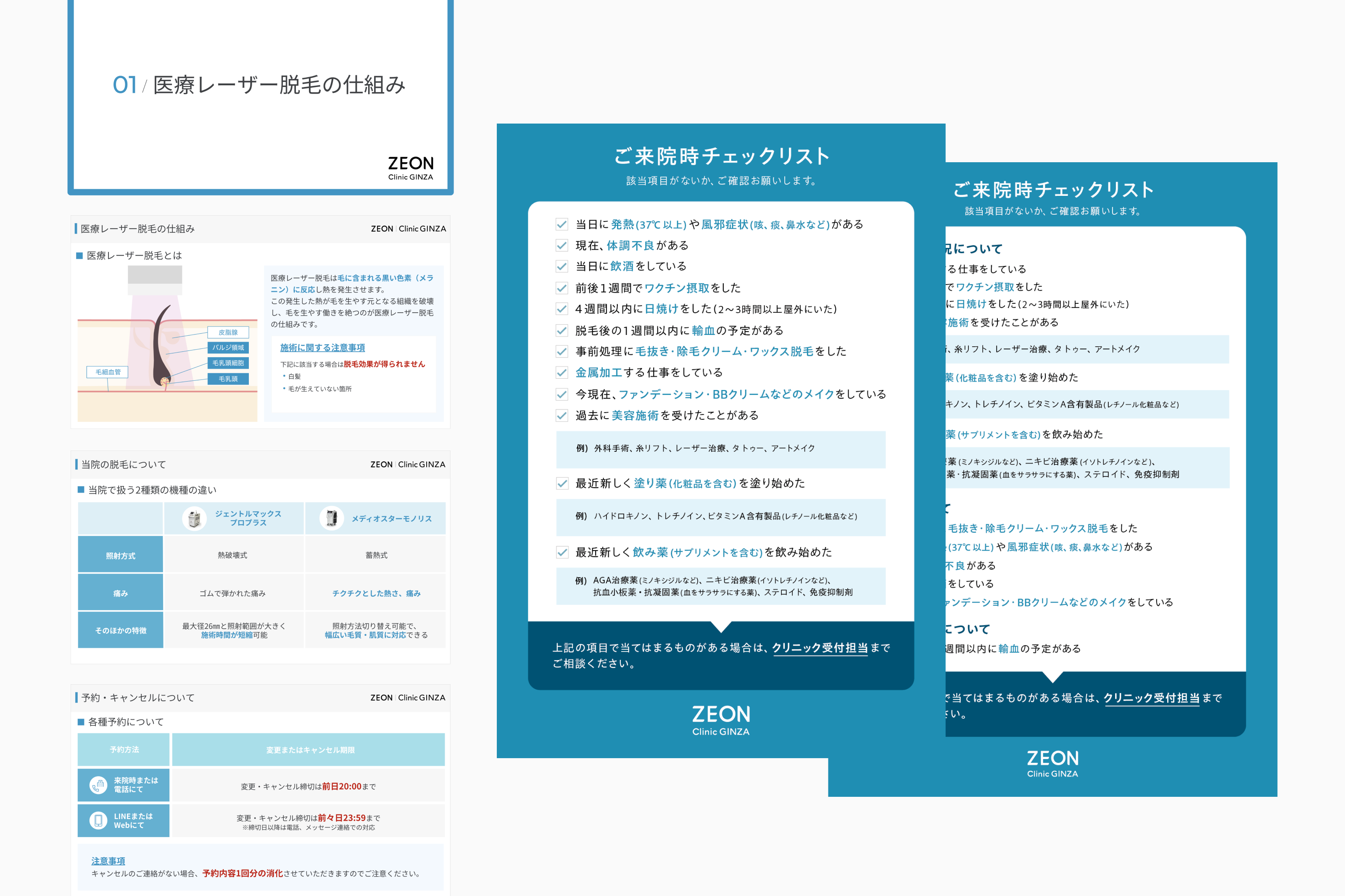
Task: Toggle the 日焼けをした checkbox
Action: click(562, 309)
